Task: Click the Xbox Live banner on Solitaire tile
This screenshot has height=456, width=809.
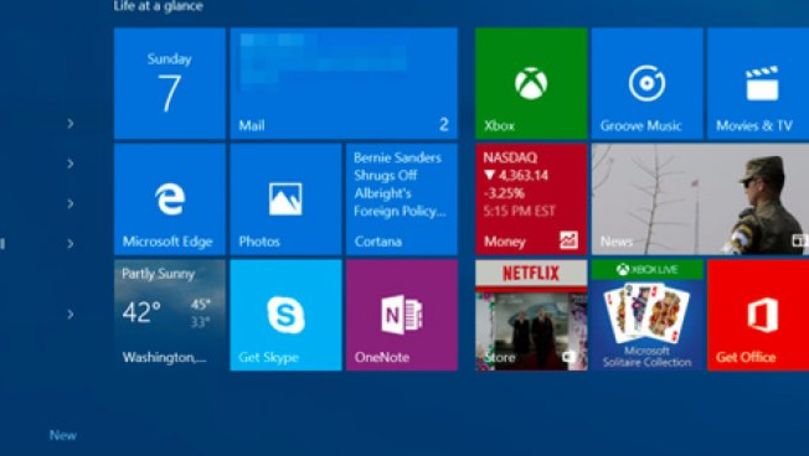Action: click(x=647, y=269)
